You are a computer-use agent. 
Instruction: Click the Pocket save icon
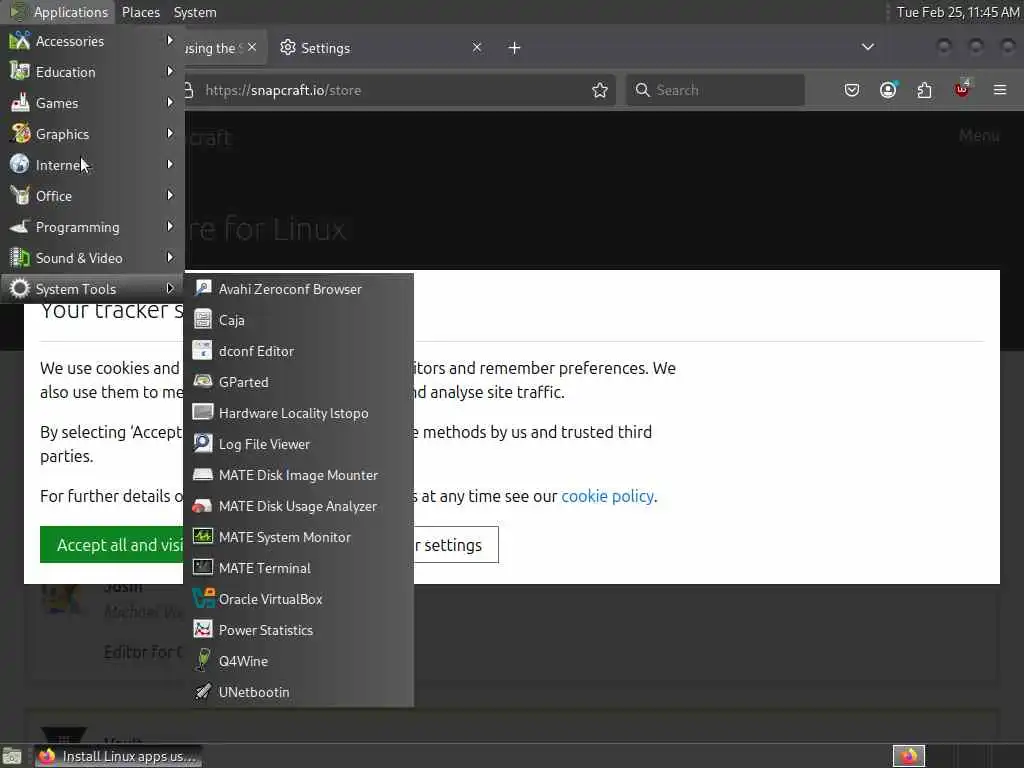(852, 90)
